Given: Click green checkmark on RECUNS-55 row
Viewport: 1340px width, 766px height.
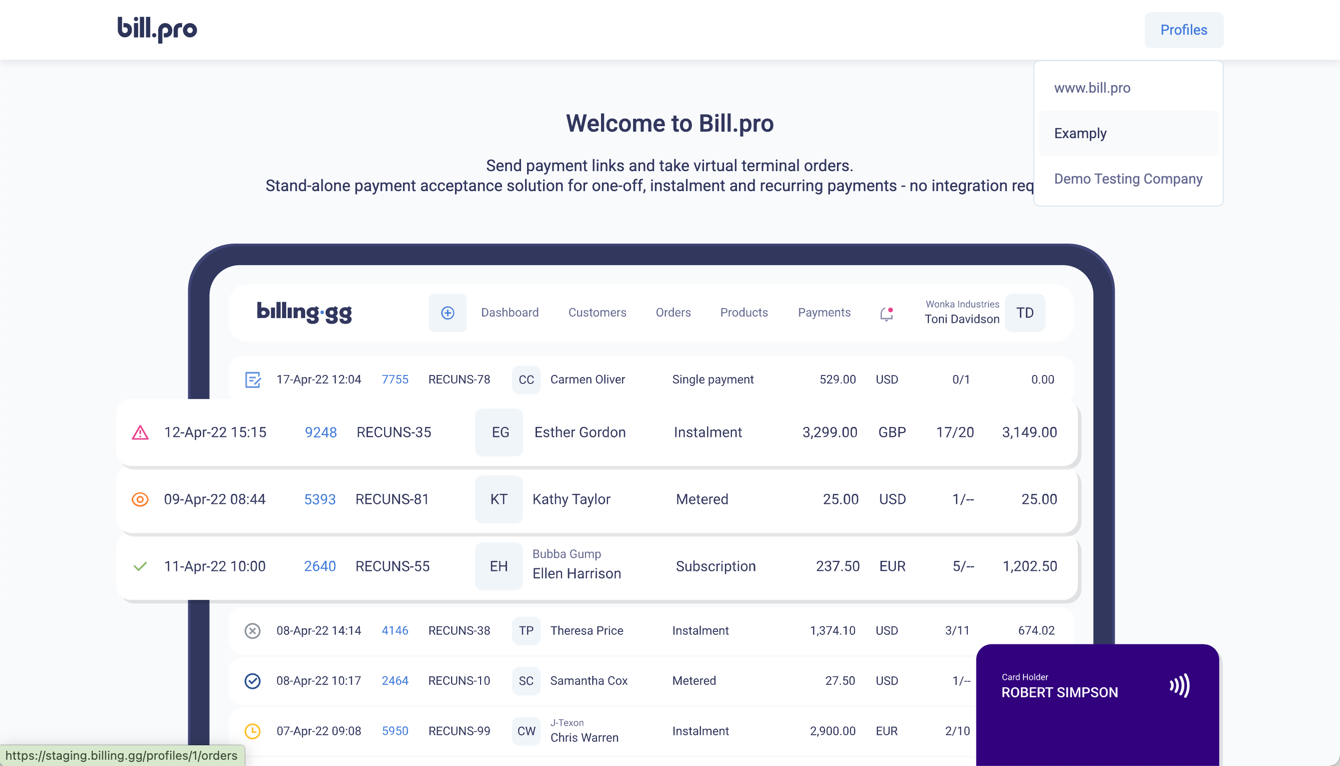Looking at the screenshot, I should click(x=140, y=566).
